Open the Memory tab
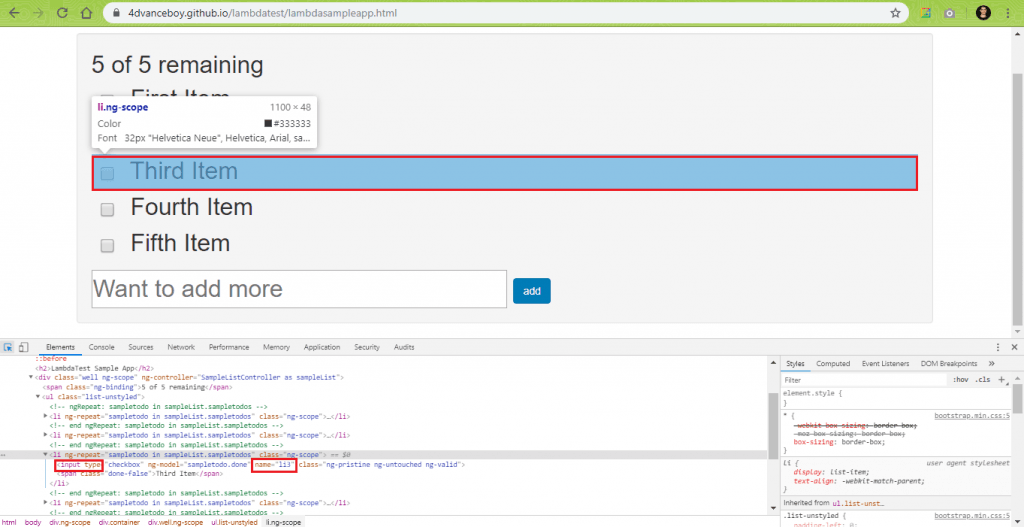 pos(276,347)
